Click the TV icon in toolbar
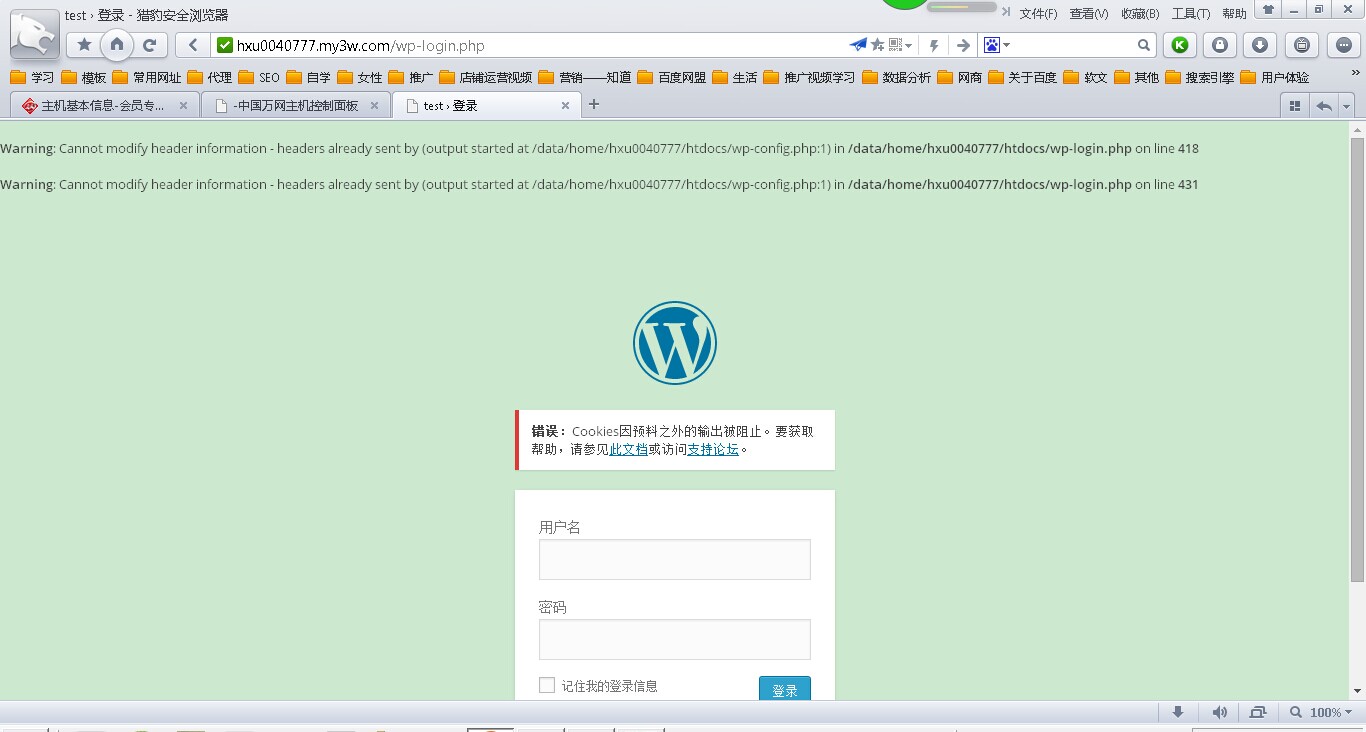 [1301, 45]
